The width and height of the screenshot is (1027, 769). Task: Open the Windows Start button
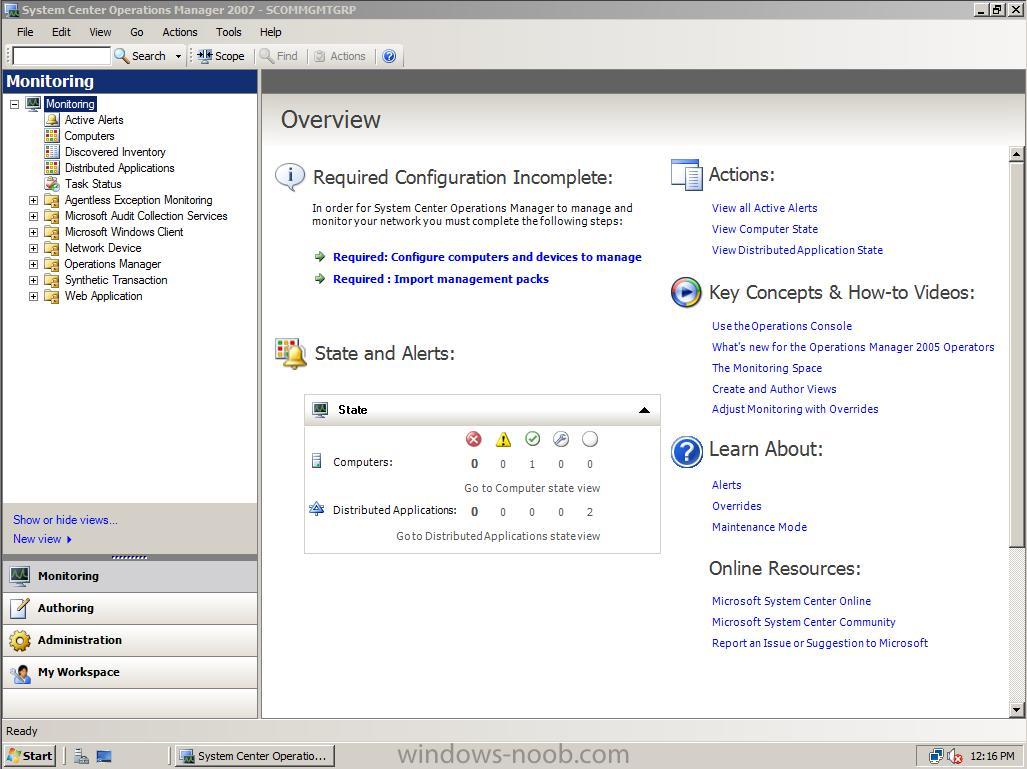pyautogui.click(x=29, y=756)
